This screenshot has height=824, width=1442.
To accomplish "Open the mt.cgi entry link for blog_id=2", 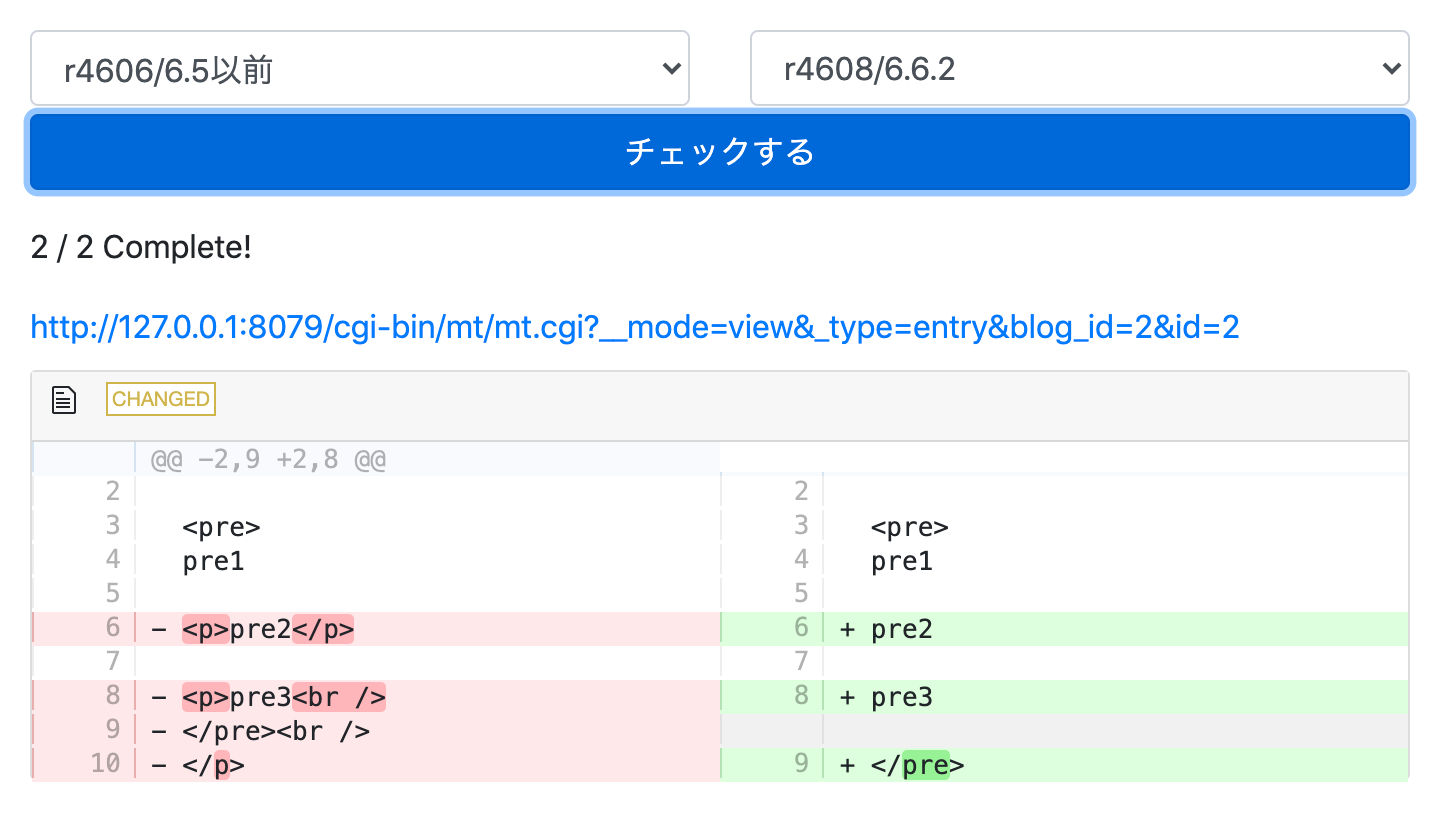I will coord(634,326).
